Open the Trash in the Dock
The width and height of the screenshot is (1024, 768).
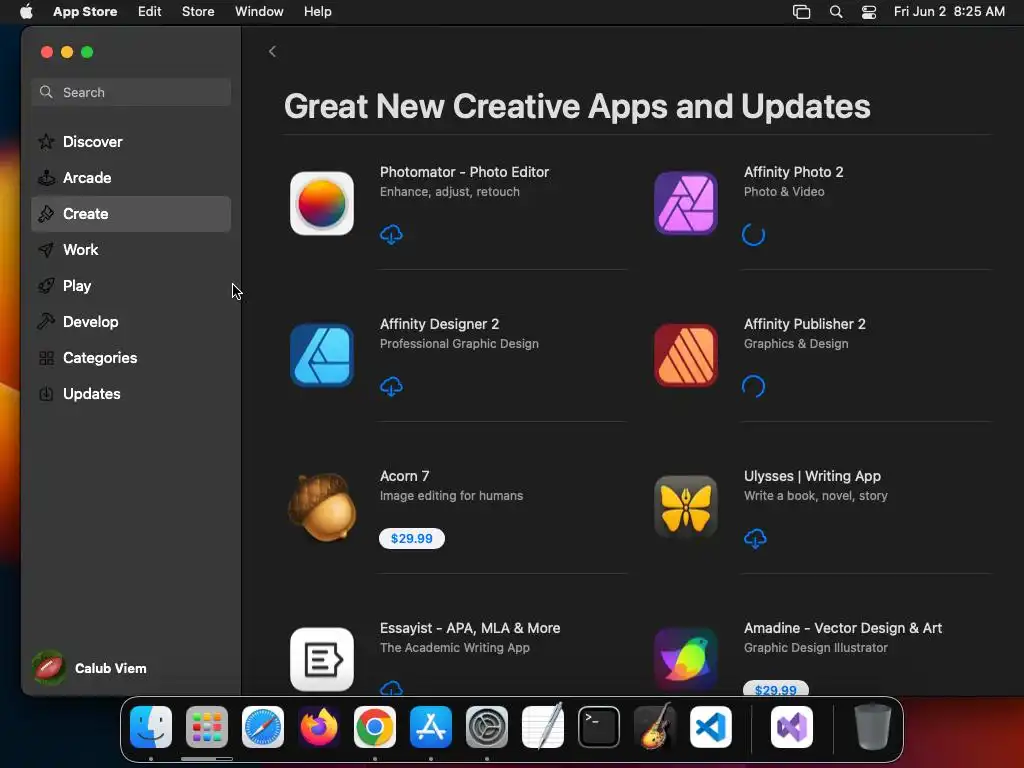pos(872,727)
